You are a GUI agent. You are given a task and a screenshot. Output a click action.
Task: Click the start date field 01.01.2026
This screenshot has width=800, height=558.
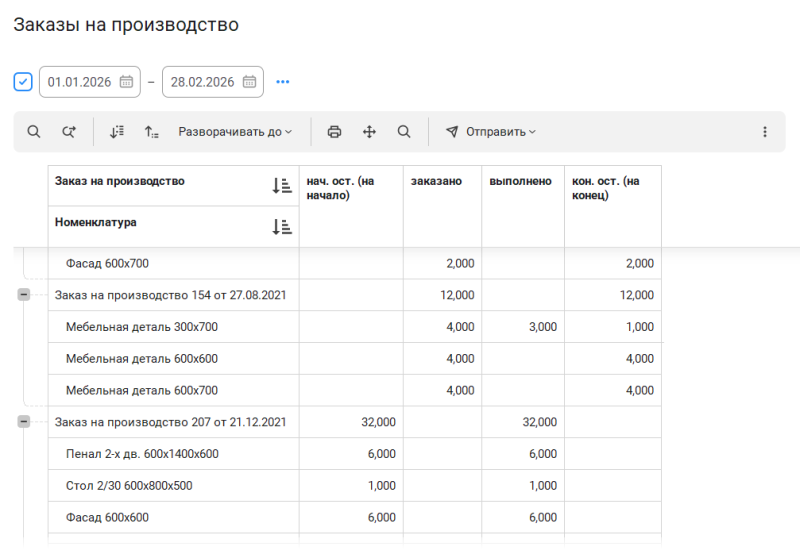point(80,82)
